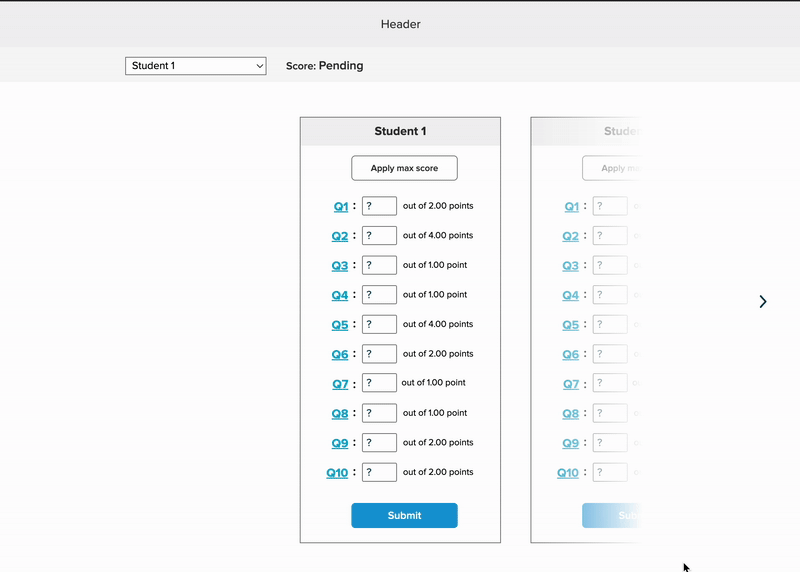Click Submit button in faded second card
Viewport: 800px width, 572px height.
pyautogui.click(x=611, y=515)
